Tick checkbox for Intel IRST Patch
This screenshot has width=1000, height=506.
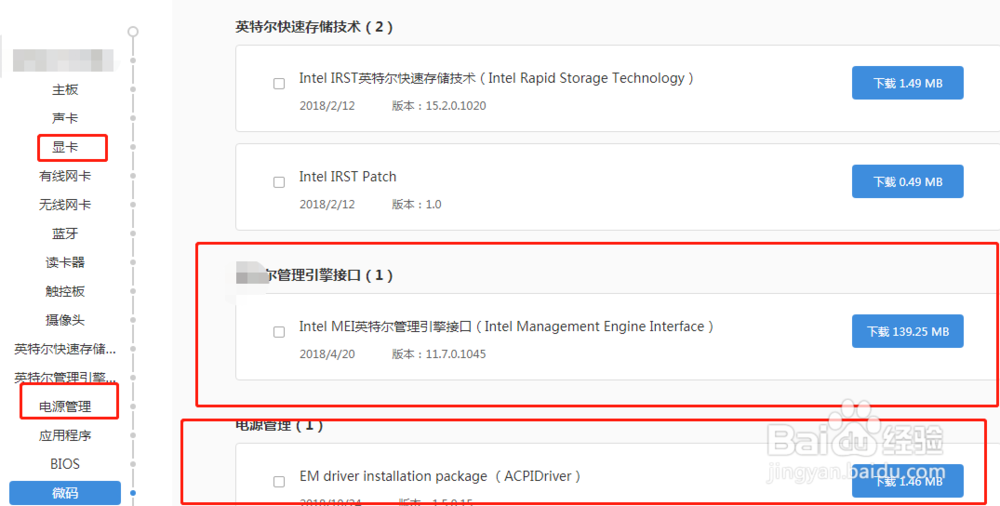click(279, 182)
